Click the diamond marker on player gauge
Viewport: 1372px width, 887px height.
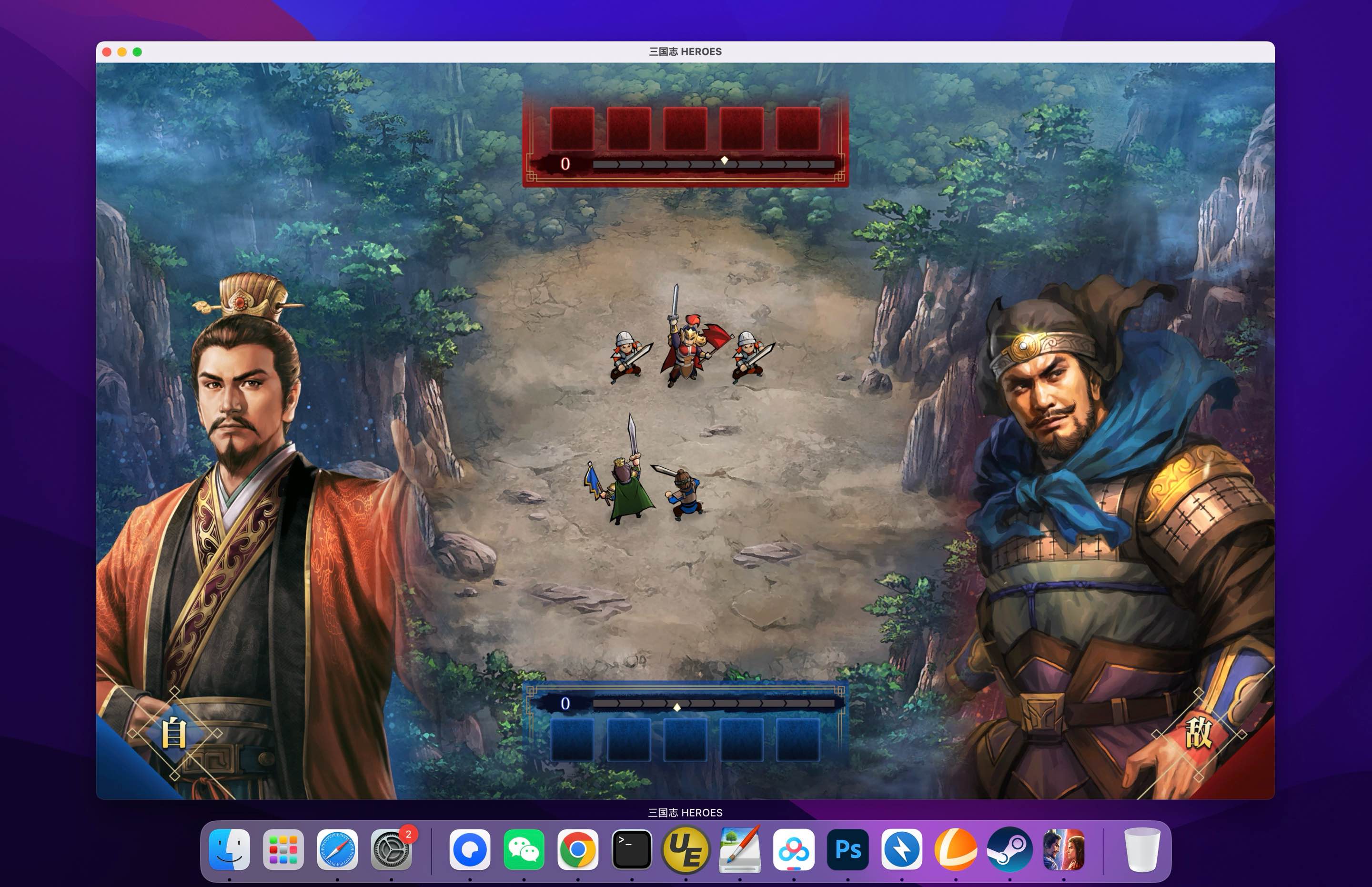click(677, 707)
